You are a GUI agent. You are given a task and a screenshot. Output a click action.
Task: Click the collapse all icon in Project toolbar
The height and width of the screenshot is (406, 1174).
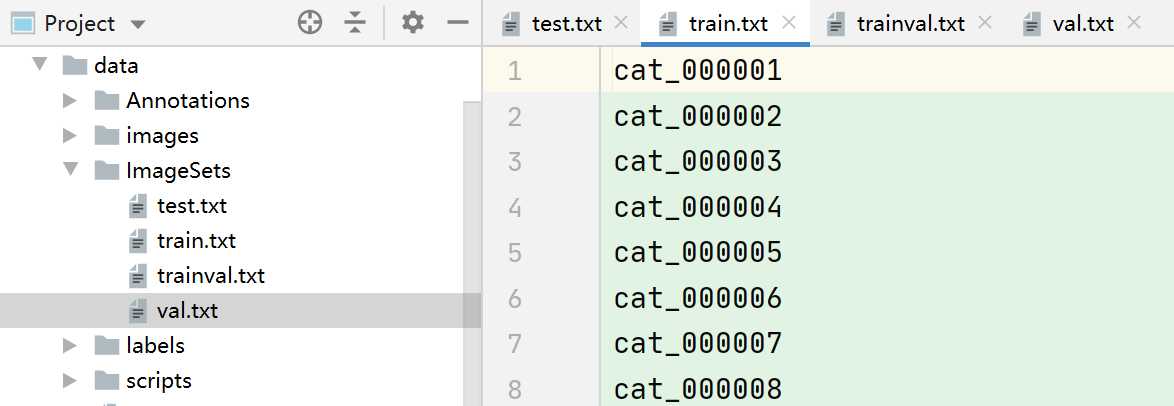point(355,23)
